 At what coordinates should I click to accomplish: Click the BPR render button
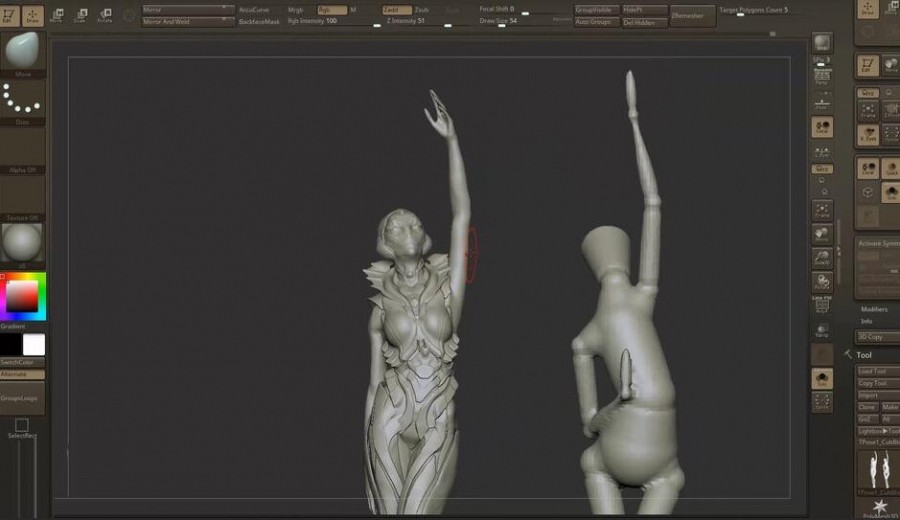click(x=822, y=43)
